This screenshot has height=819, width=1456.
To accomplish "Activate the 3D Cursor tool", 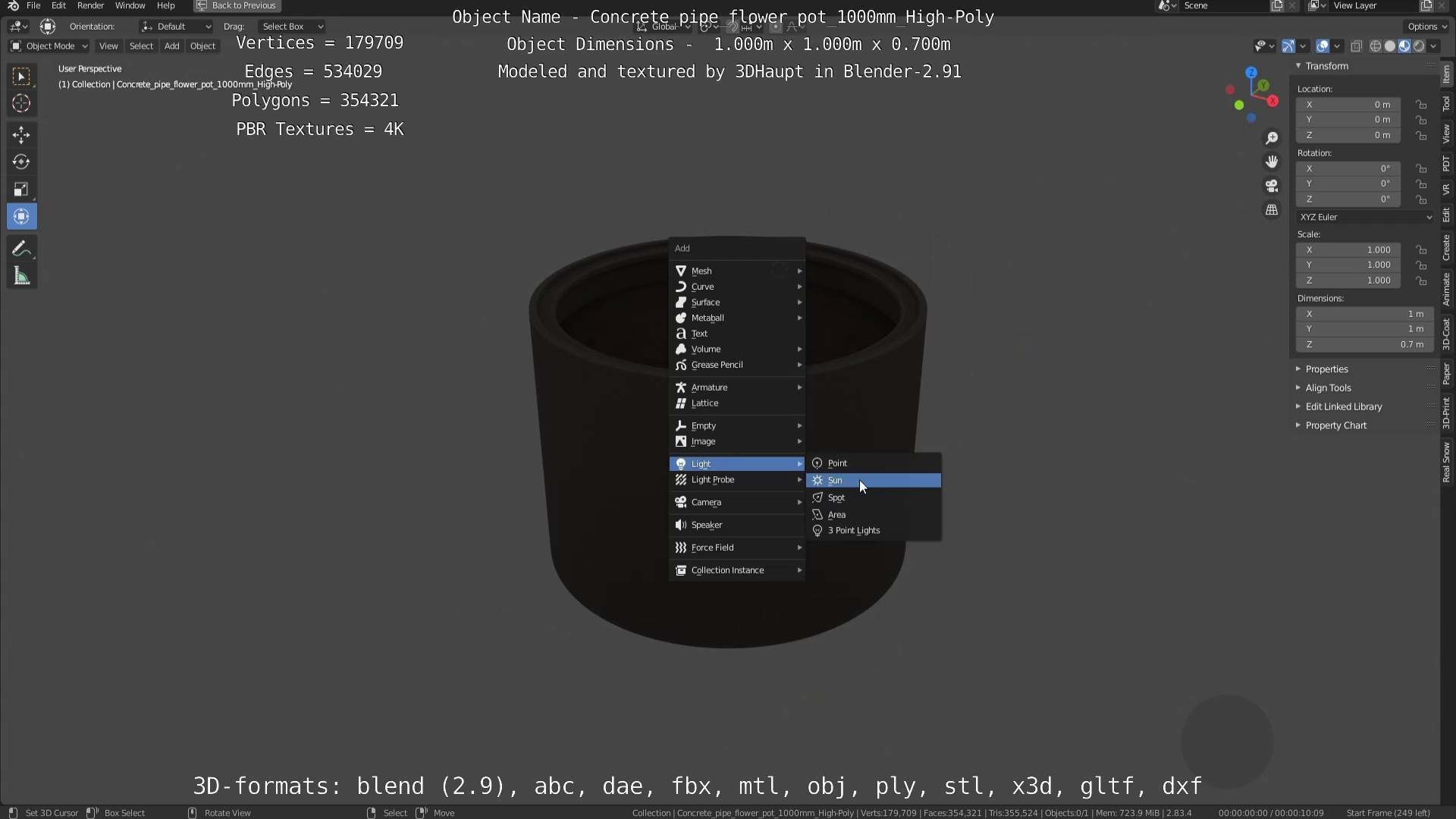I will point(21,103).
